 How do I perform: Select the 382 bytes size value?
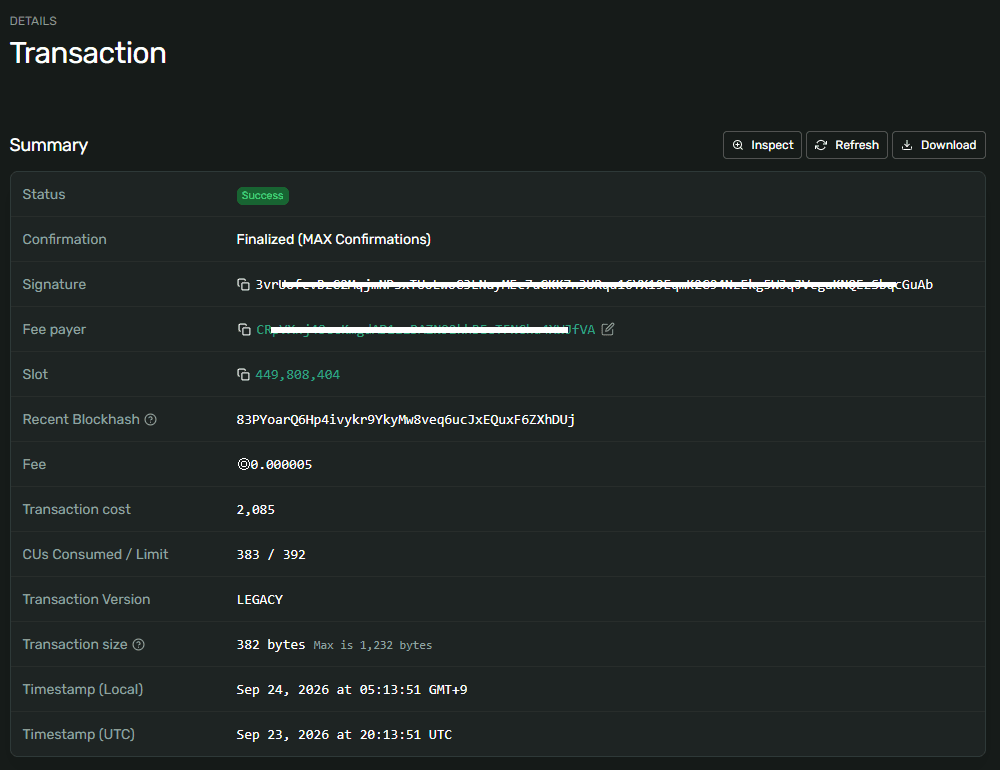coord(271,644)
